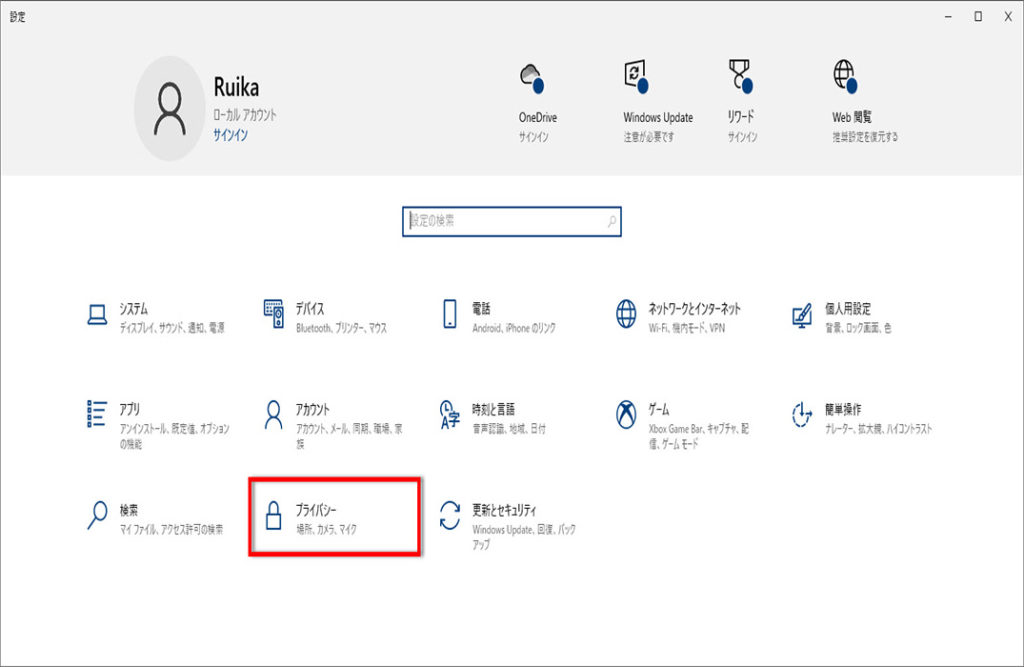Click the リワード (Rewards) medal icon

coord(740,77)
